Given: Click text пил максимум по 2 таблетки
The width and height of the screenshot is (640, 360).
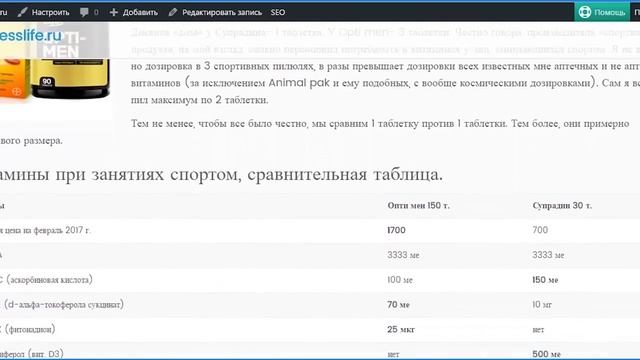Looking at the screenshot, I should click(x=200, y=100).
